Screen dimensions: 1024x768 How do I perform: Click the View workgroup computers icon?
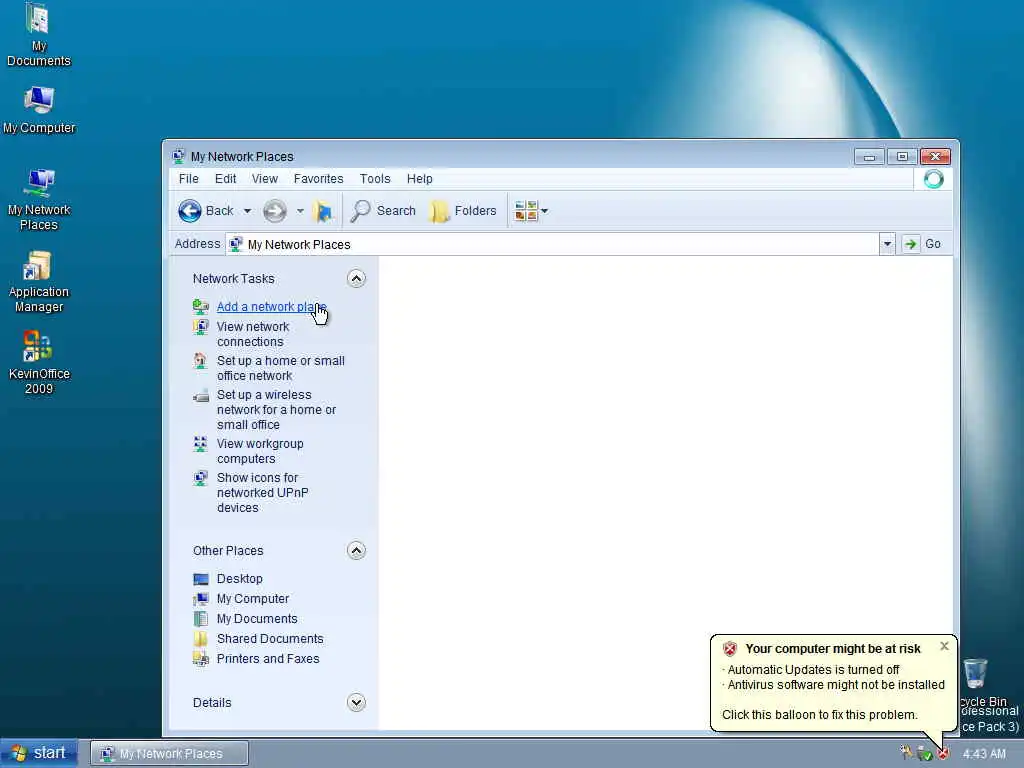click(200, 444)
